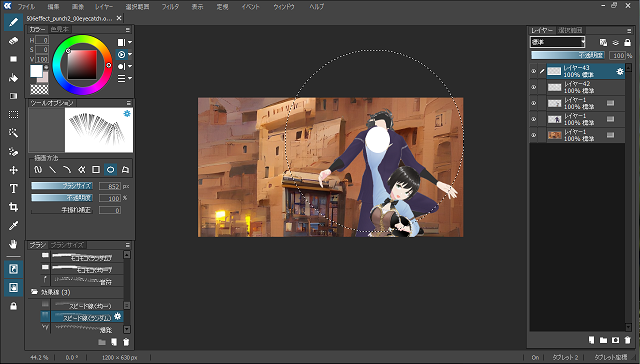
Task: Choose polygon drawing method
Action: click(125, 169)
